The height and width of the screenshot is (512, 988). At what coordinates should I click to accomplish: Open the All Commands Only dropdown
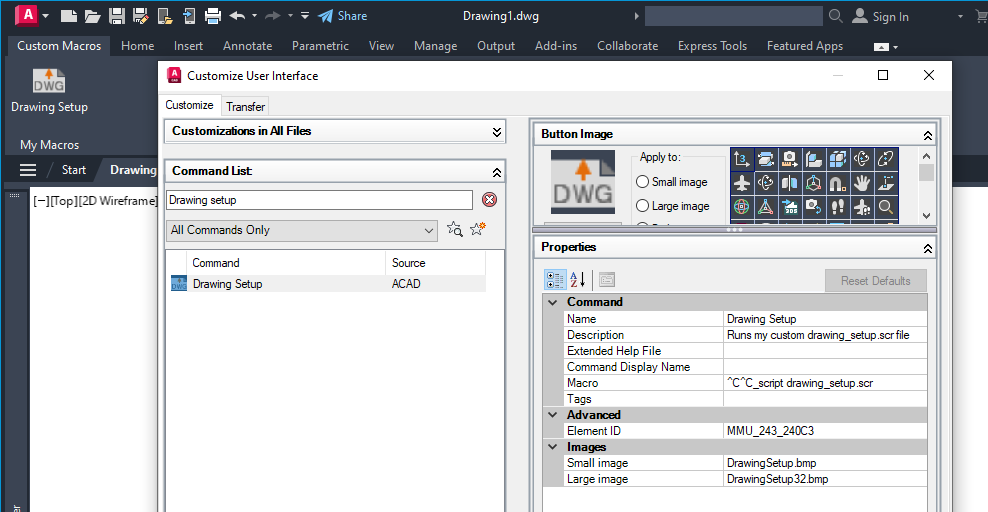coord(302,230)
